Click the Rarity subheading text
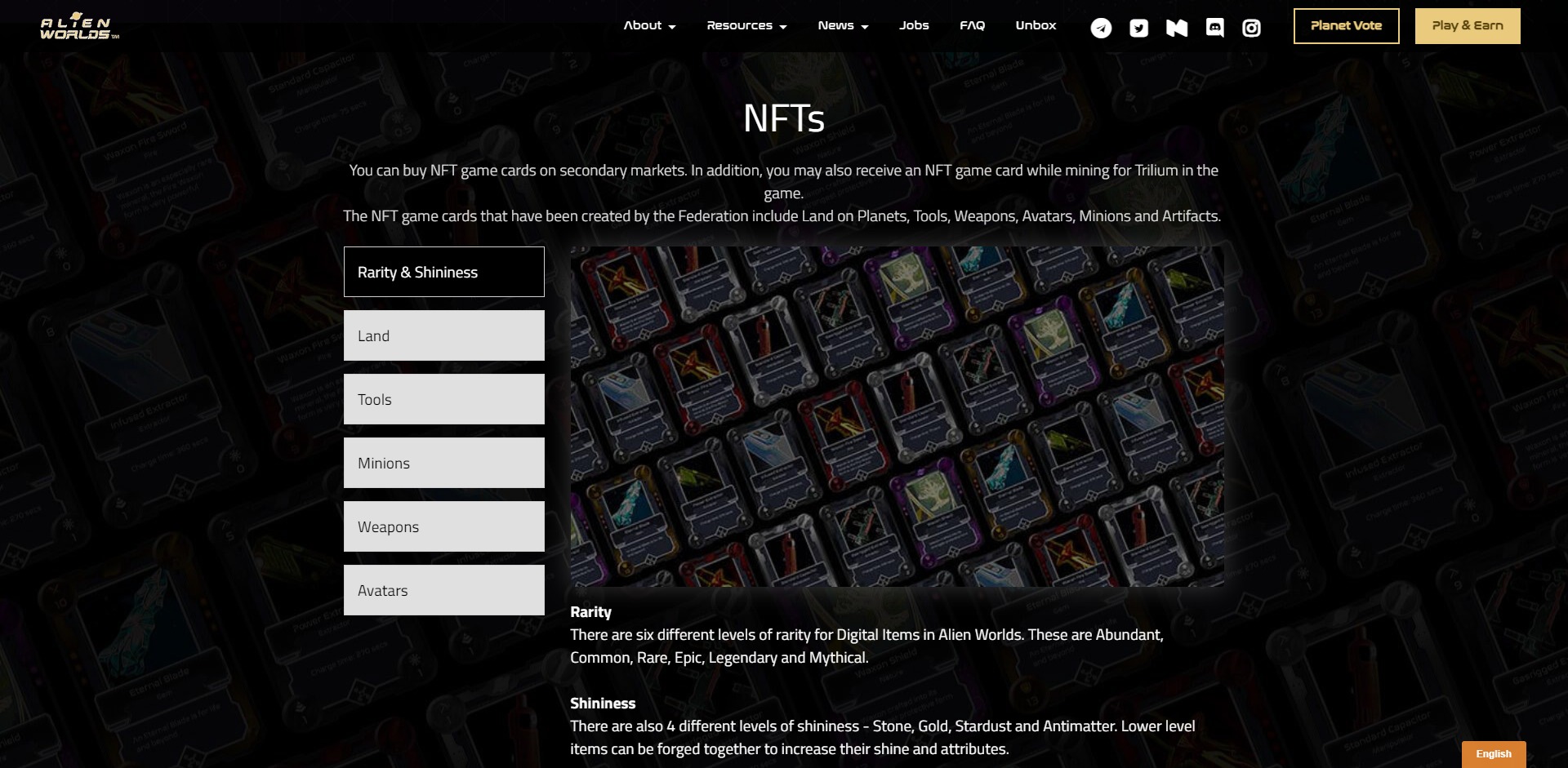Screen dimensions: 1568x768 (590, 612)
